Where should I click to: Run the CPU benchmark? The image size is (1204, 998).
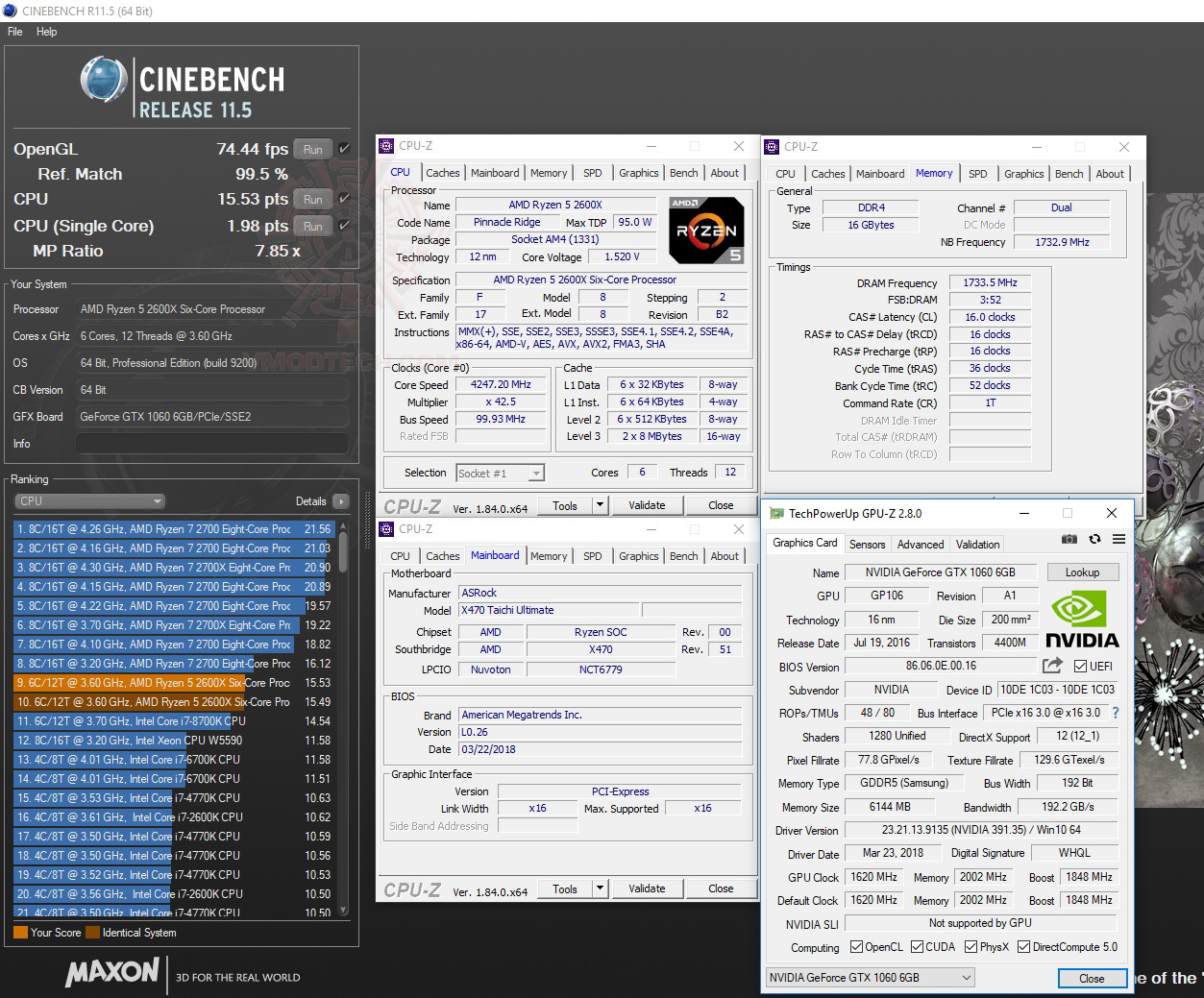click(313, 199)
